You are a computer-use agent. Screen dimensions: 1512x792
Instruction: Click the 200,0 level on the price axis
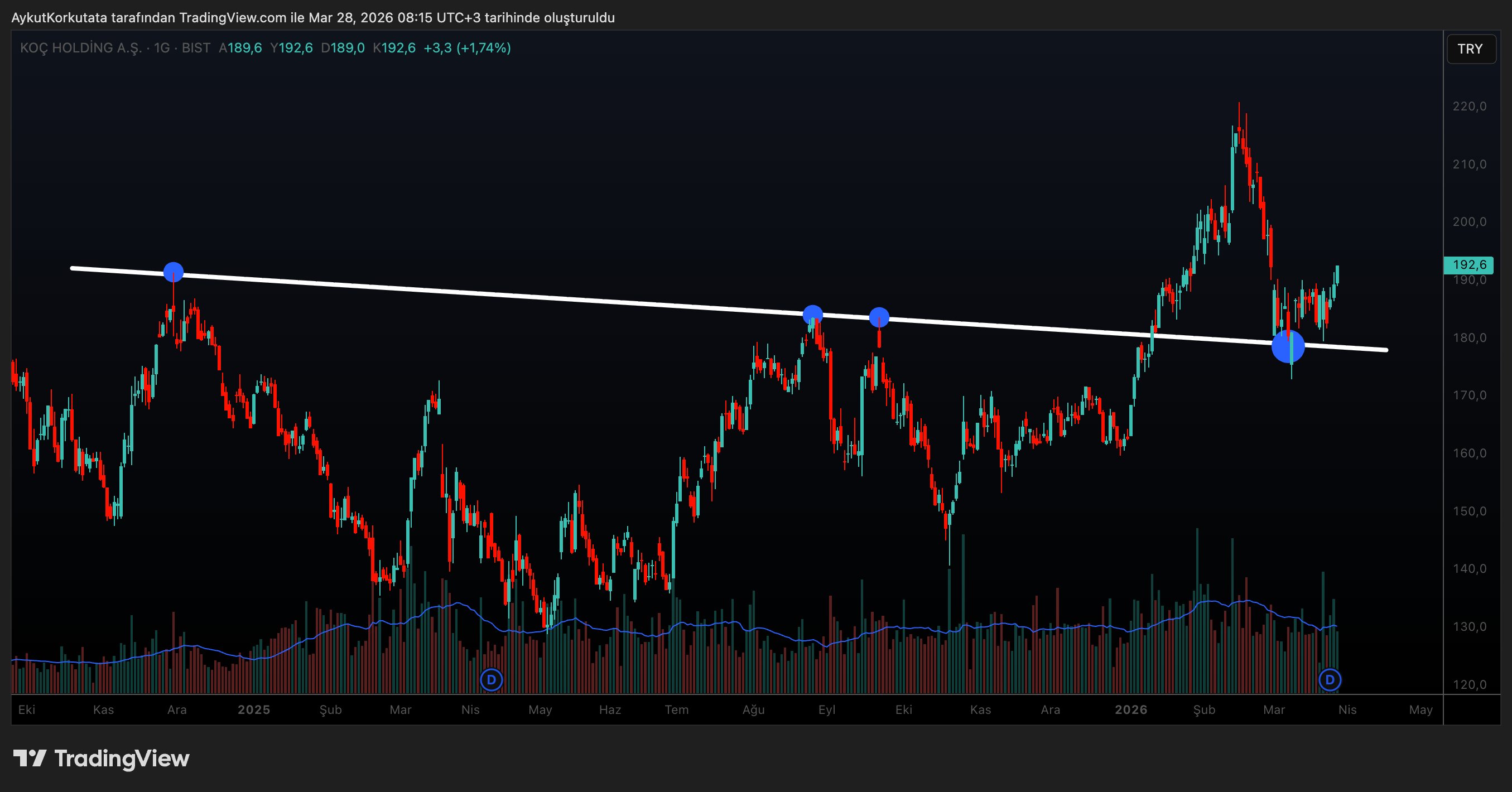click(1469, 222)
